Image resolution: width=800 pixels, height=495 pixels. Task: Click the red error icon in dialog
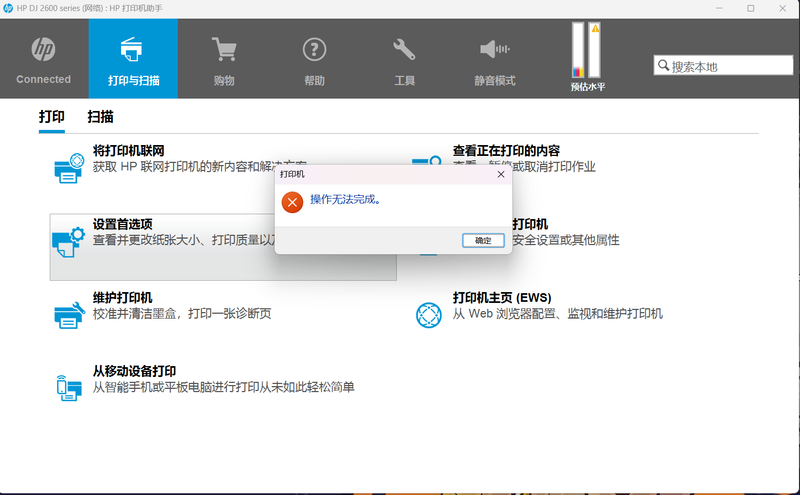coord(291,203)
